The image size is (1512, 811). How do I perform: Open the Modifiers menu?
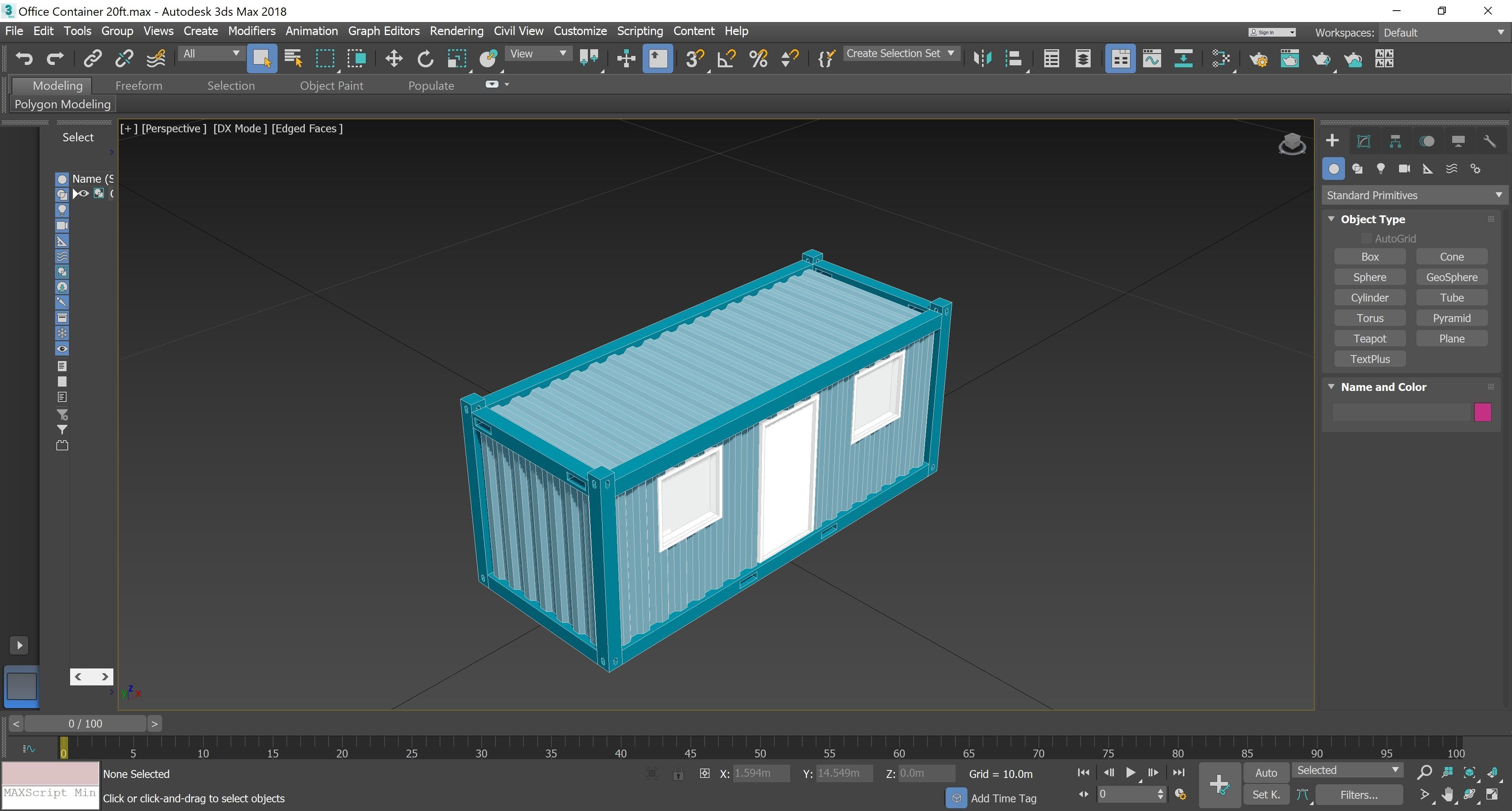[x=251, y=31]
